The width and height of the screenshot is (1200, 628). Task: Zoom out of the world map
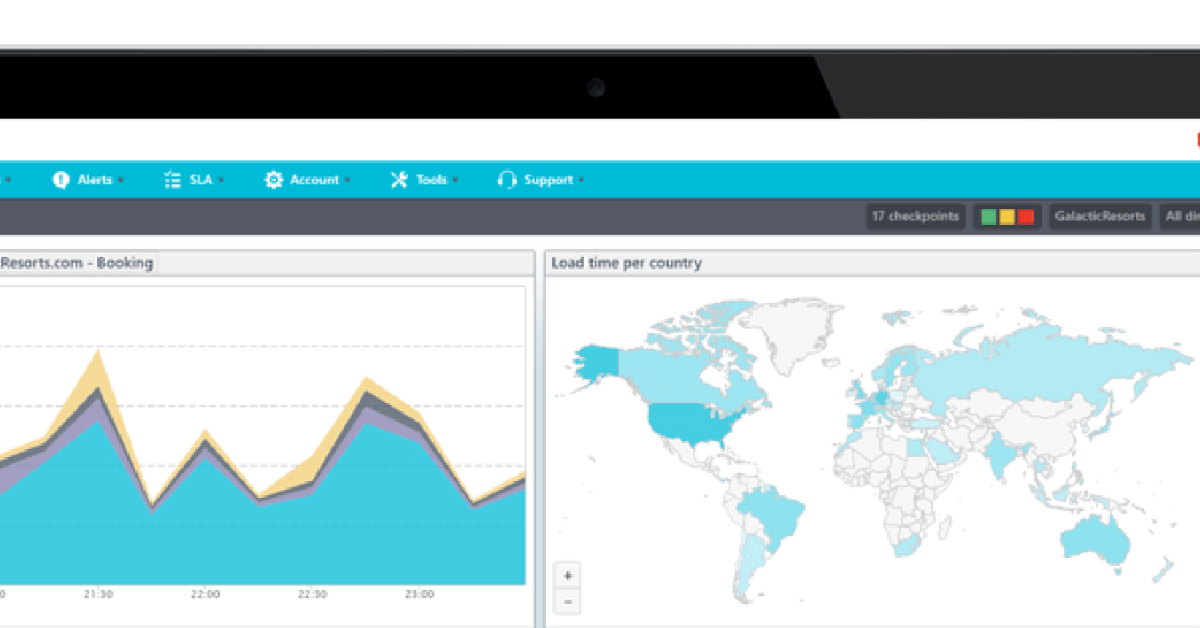tap(567, 601)
